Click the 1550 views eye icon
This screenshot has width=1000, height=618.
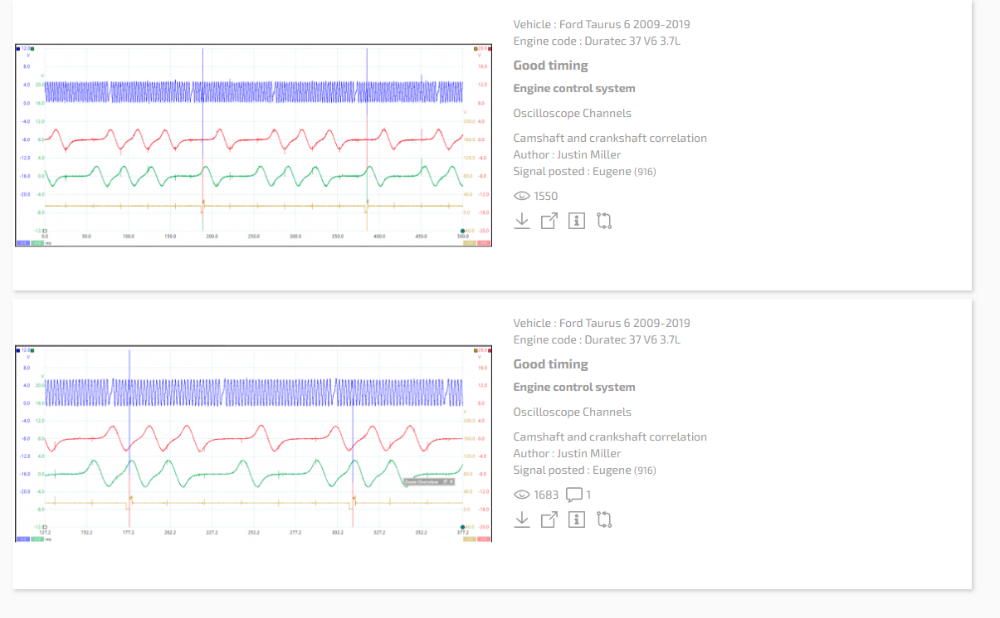point(521,196)
